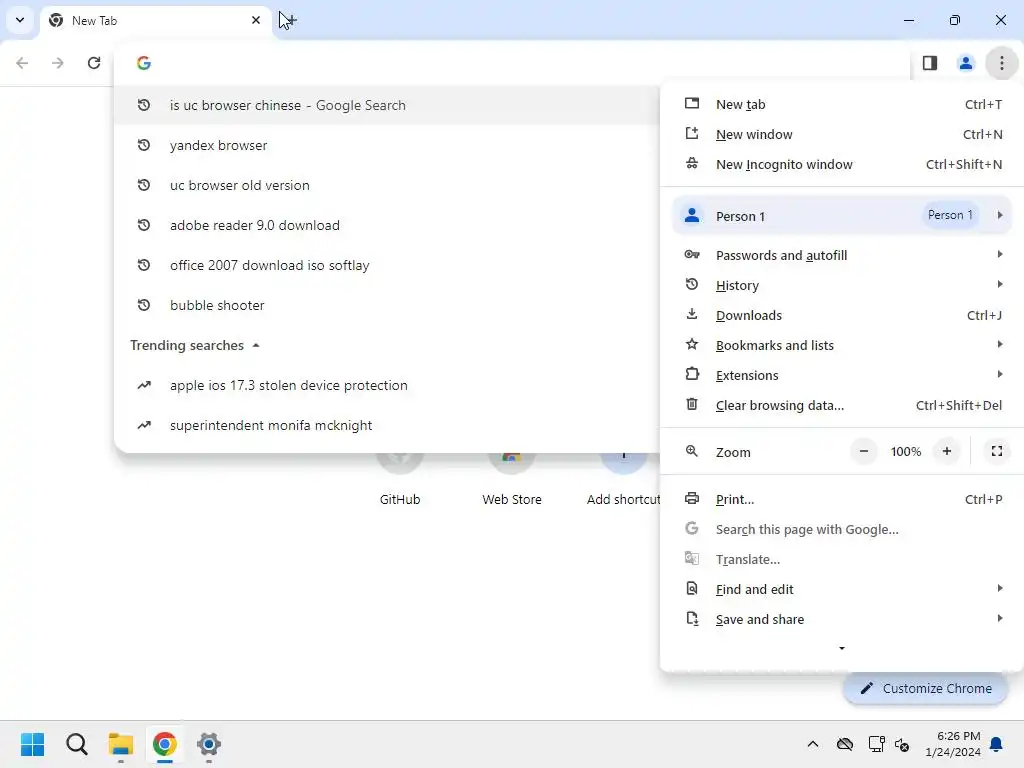Click the tab search dropdown arrow
Image resolution: width=1024 pixels, height=768 pixels.
point(20,20)
